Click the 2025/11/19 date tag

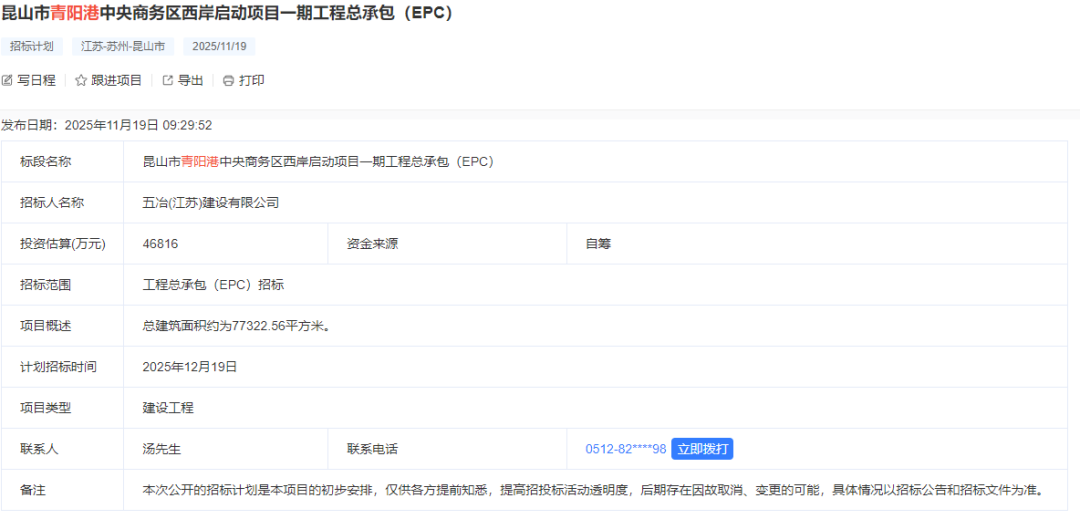coord(219,46)
